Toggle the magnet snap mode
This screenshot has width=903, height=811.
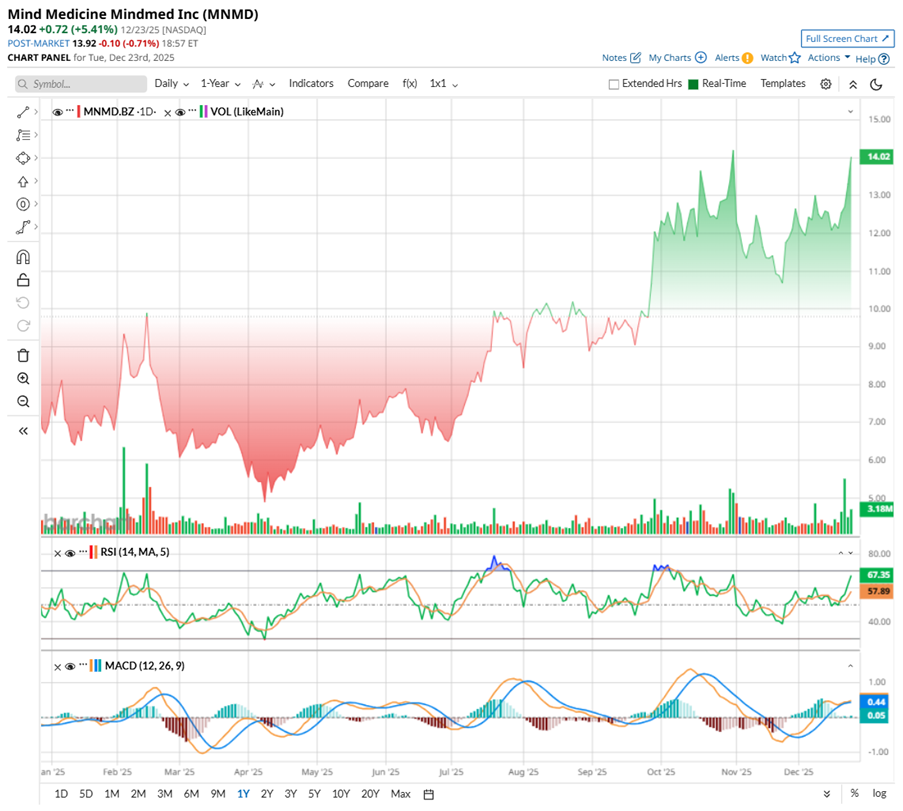[23, 257]
